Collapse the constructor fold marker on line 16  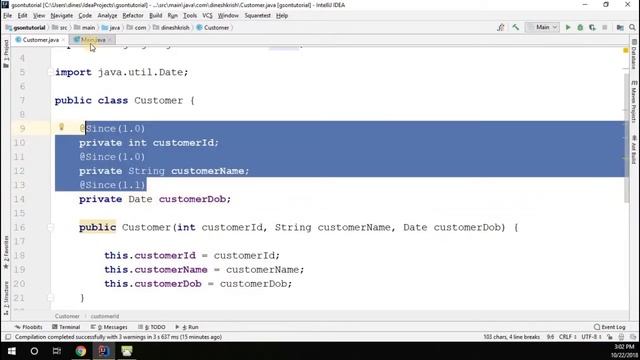[50, 227]
